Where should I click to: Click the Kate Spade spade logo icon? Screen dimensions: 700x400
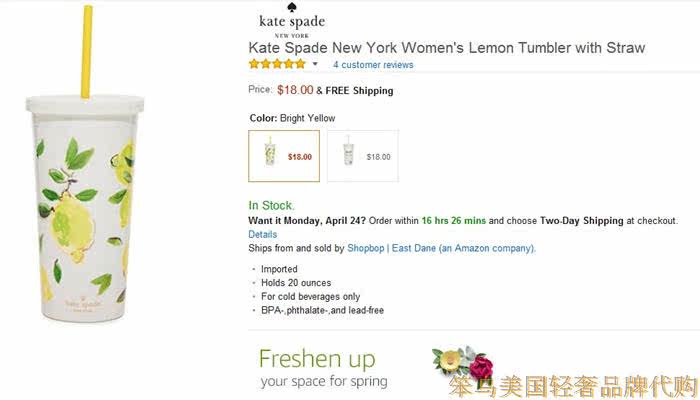pos(291,6)
